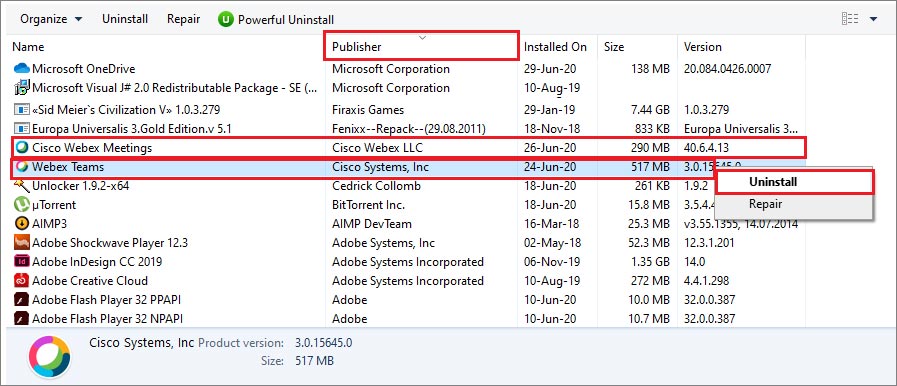
Task: Click the Webex Teams row icon
Action: pyautogui.click(x=22, y=167)
